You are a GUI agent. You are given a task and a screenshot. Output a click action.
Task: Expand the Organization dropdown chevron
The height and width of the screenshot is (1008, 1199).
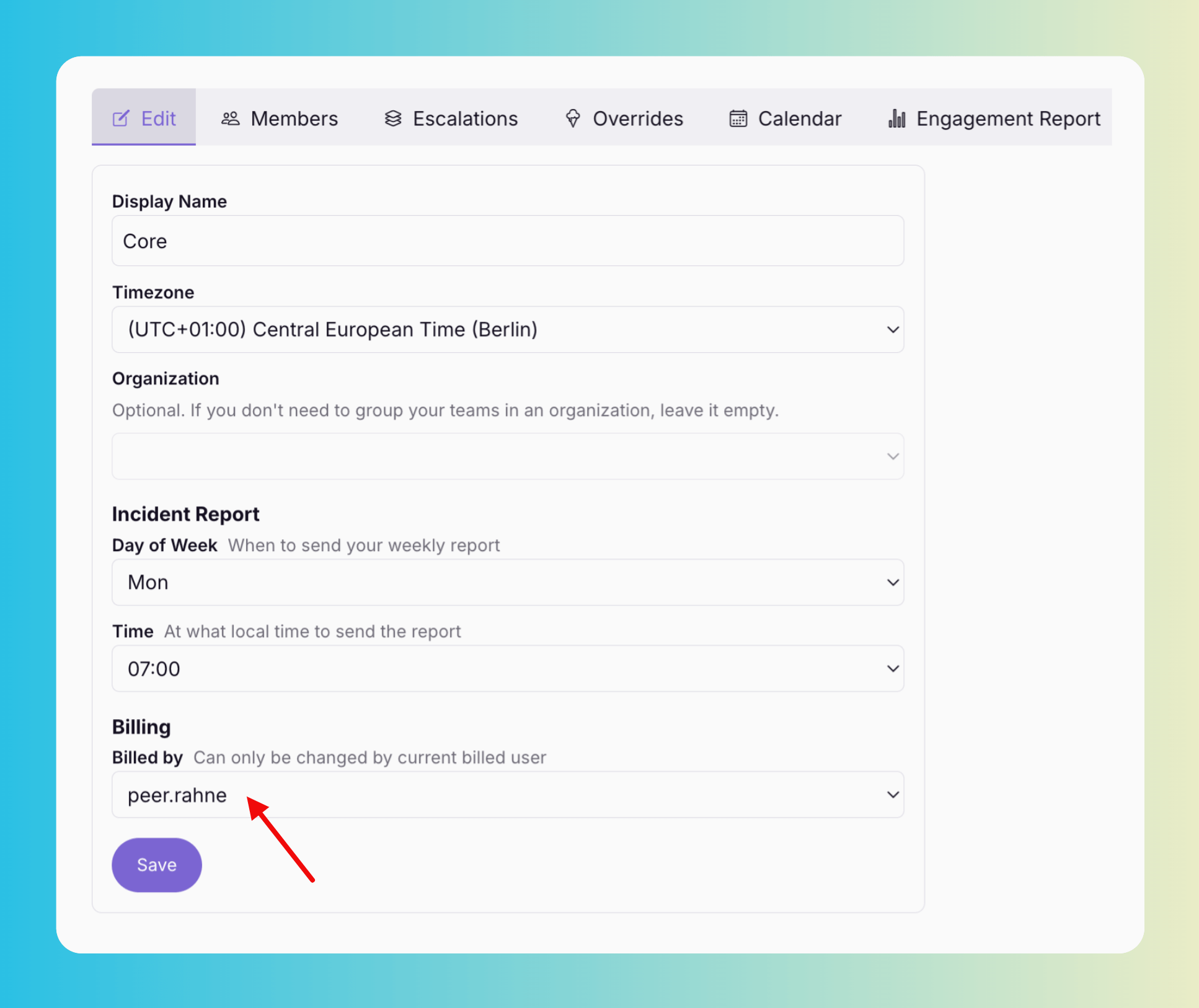pos(892,456)
